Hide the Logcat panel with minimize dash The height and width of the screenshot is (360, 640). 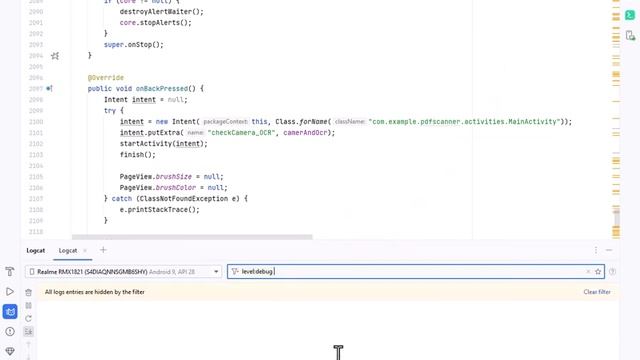tap(609, 250)
